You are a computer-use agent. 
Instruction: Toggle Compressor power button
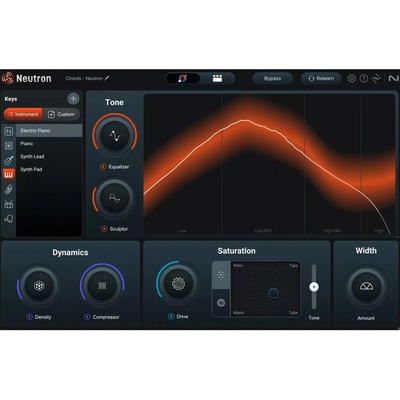[87, 317]
